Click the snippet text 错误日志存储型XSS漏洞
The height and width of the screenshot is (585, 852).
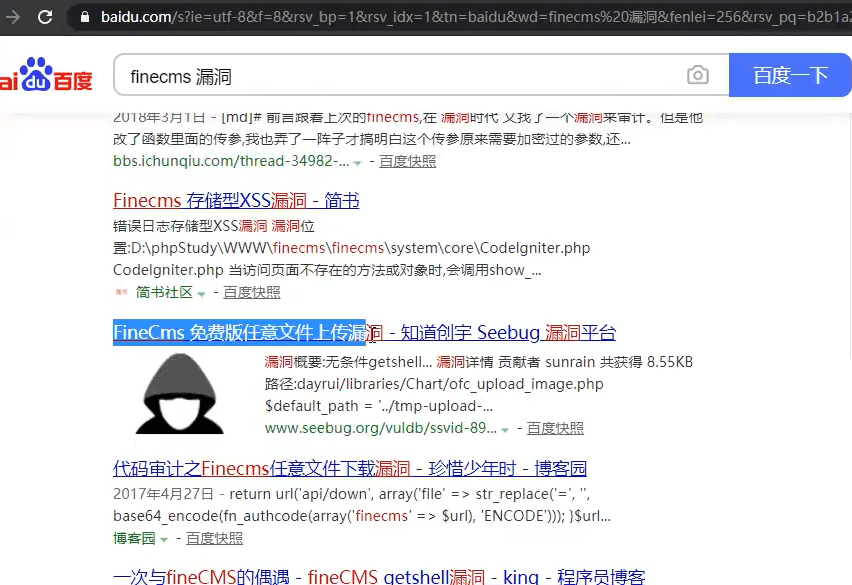pyautogui.click(x=214, y=226)
